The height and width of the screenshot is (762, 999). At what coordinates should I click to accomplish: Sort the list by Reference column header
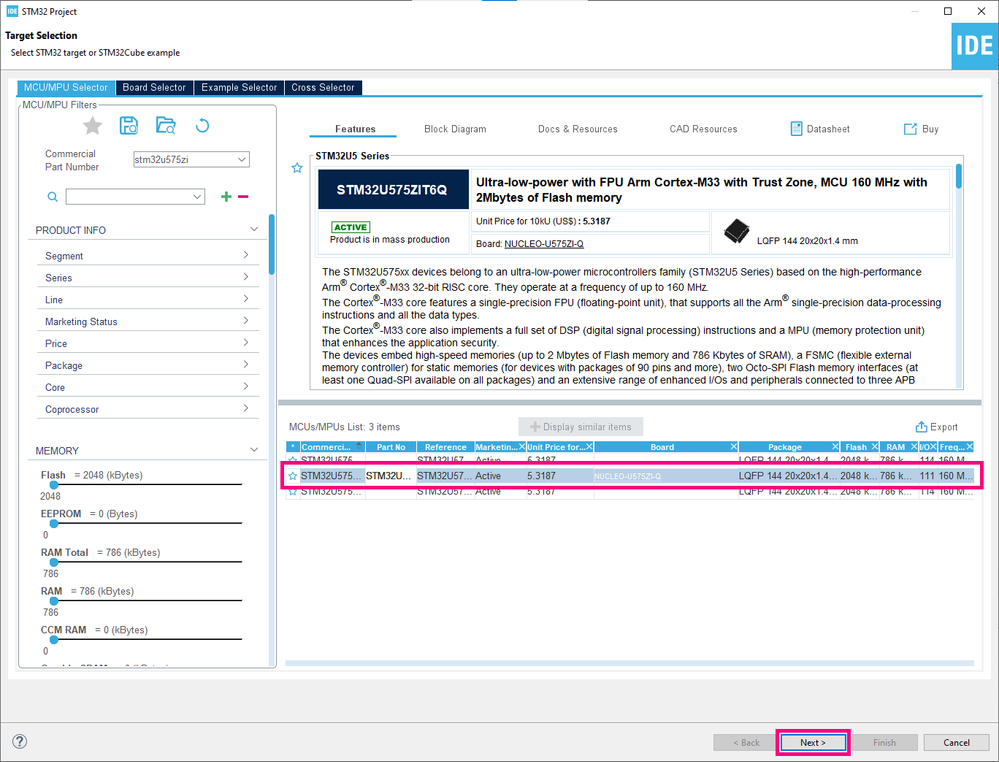[445, 447]
